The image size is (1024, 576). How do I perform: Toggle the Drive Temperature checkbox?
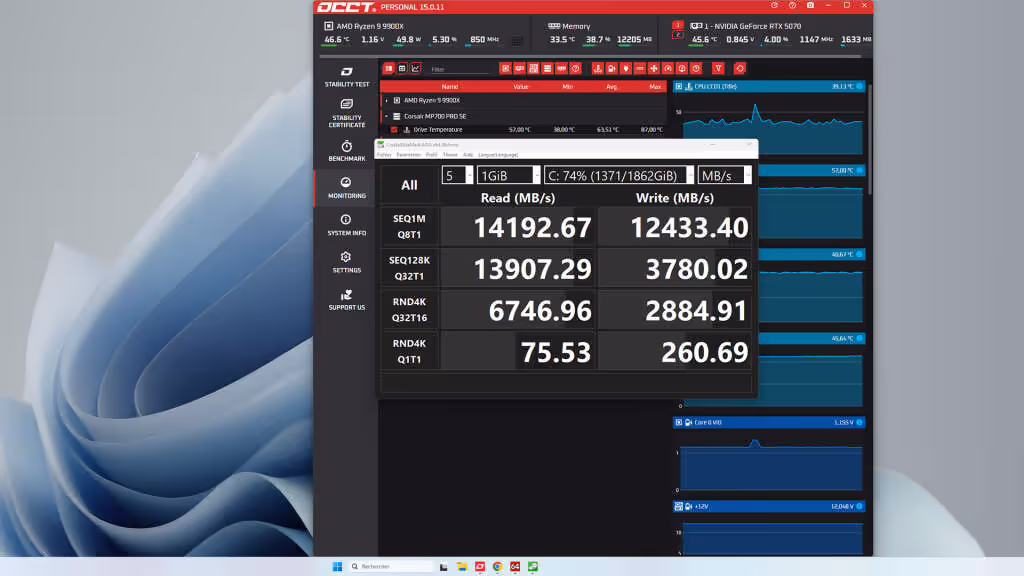coord(394,129)
